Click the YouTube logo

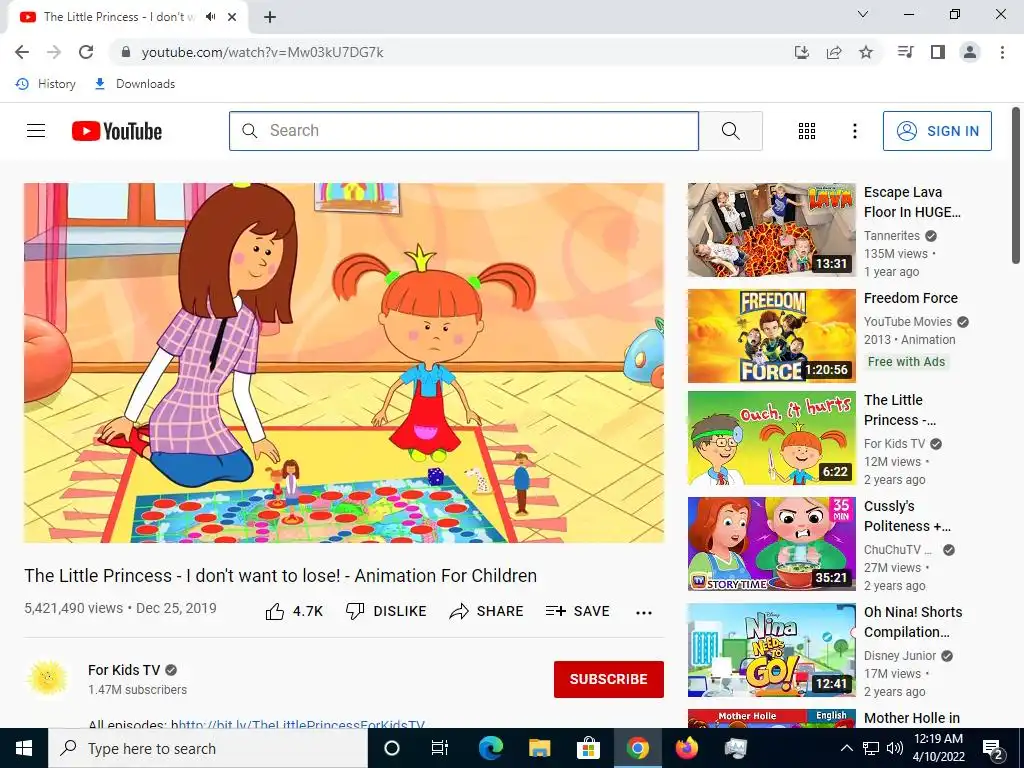(x=117, y=131)
